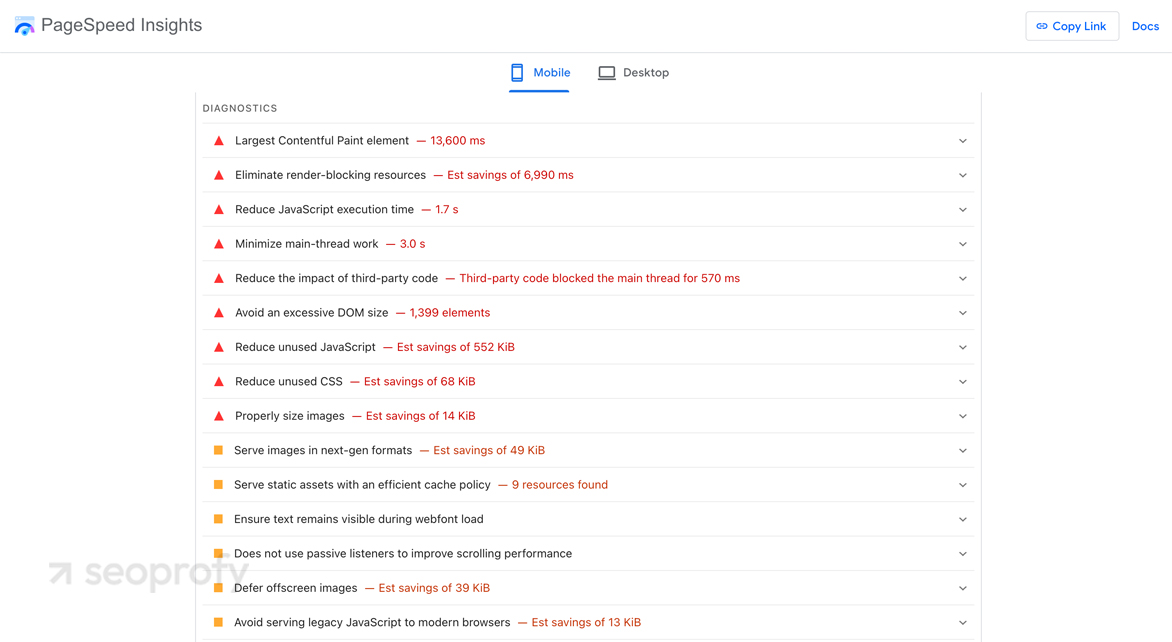Expand the Eliminate render-blocking resources chevron
Image resolution: width=1172 pixels, height=642 pixels.
click(x=963, y=175)
